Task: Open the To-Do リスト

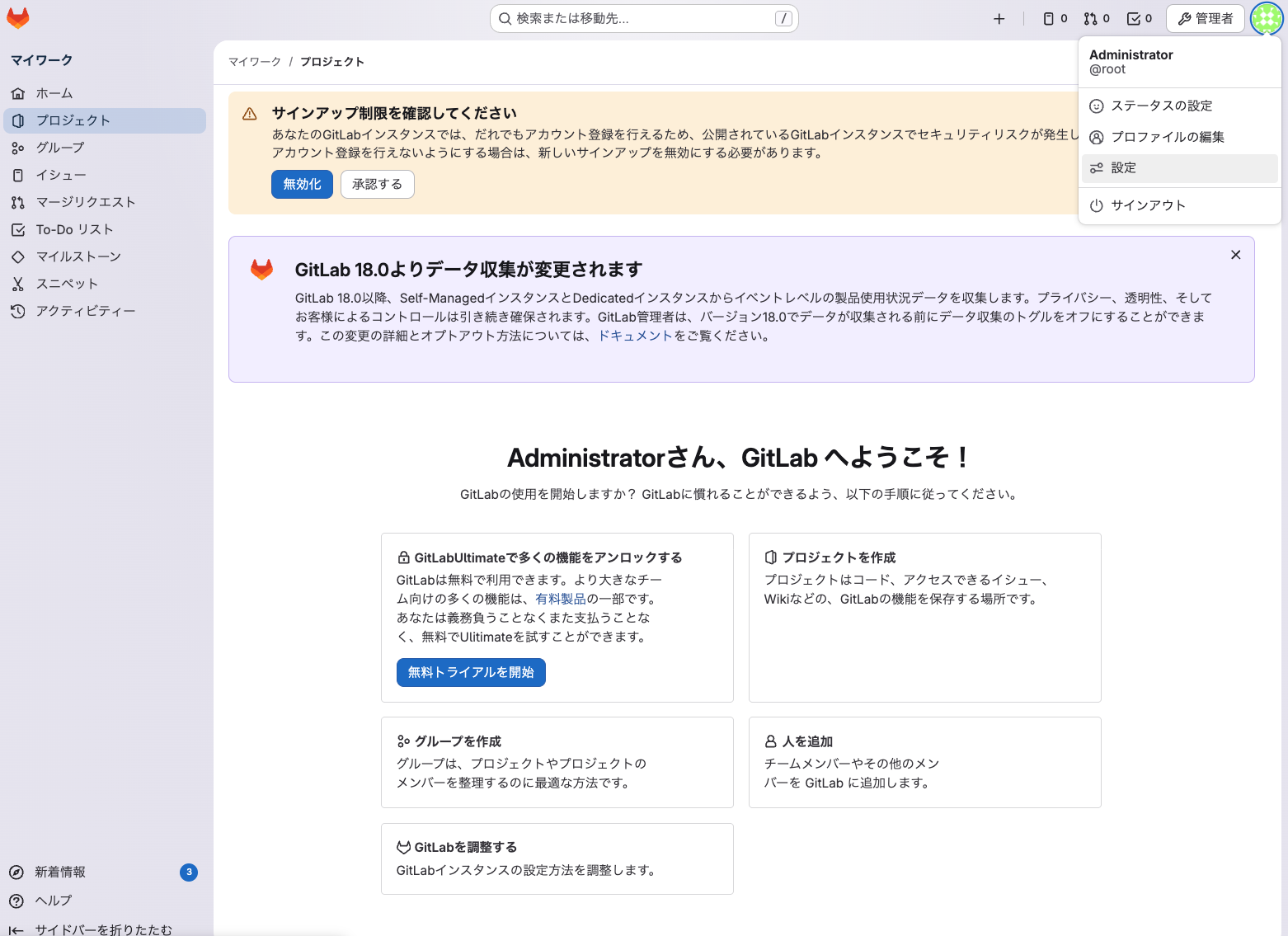Action: click(75, 229)
